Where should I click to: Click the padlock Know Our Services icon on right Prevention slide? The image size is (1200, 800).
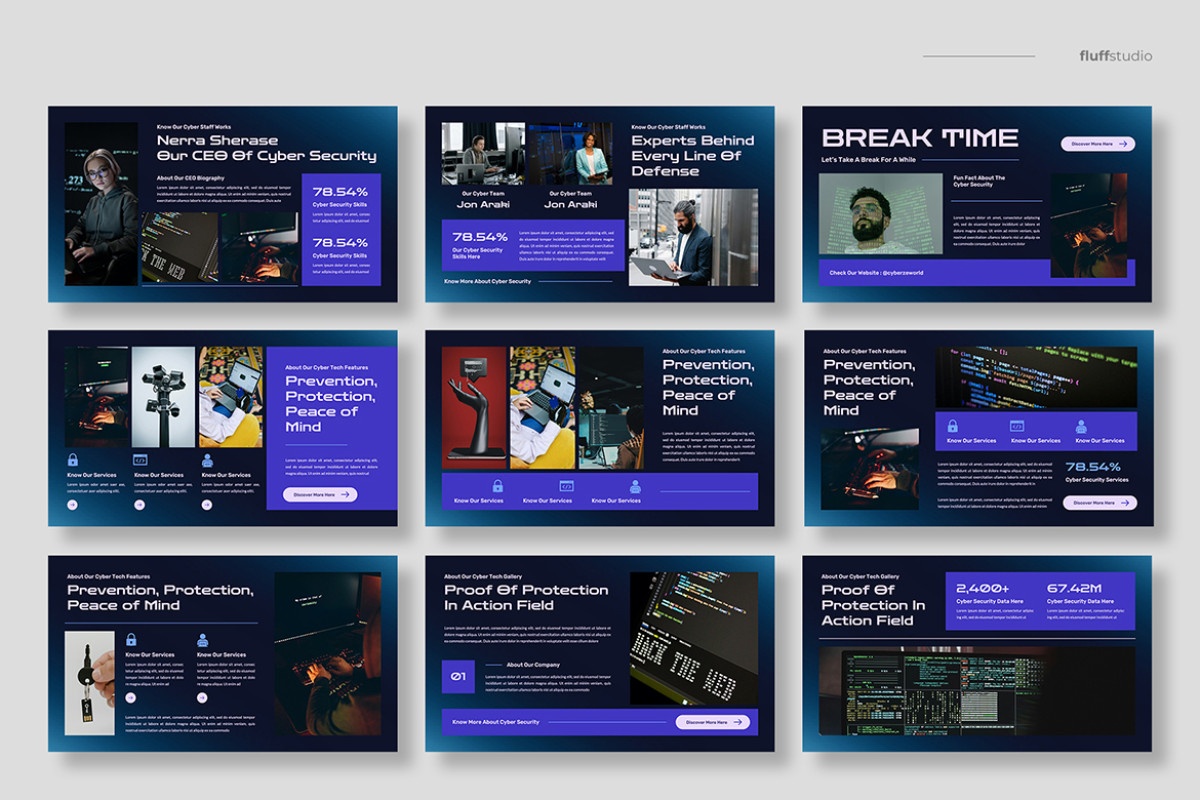(953, 427)
